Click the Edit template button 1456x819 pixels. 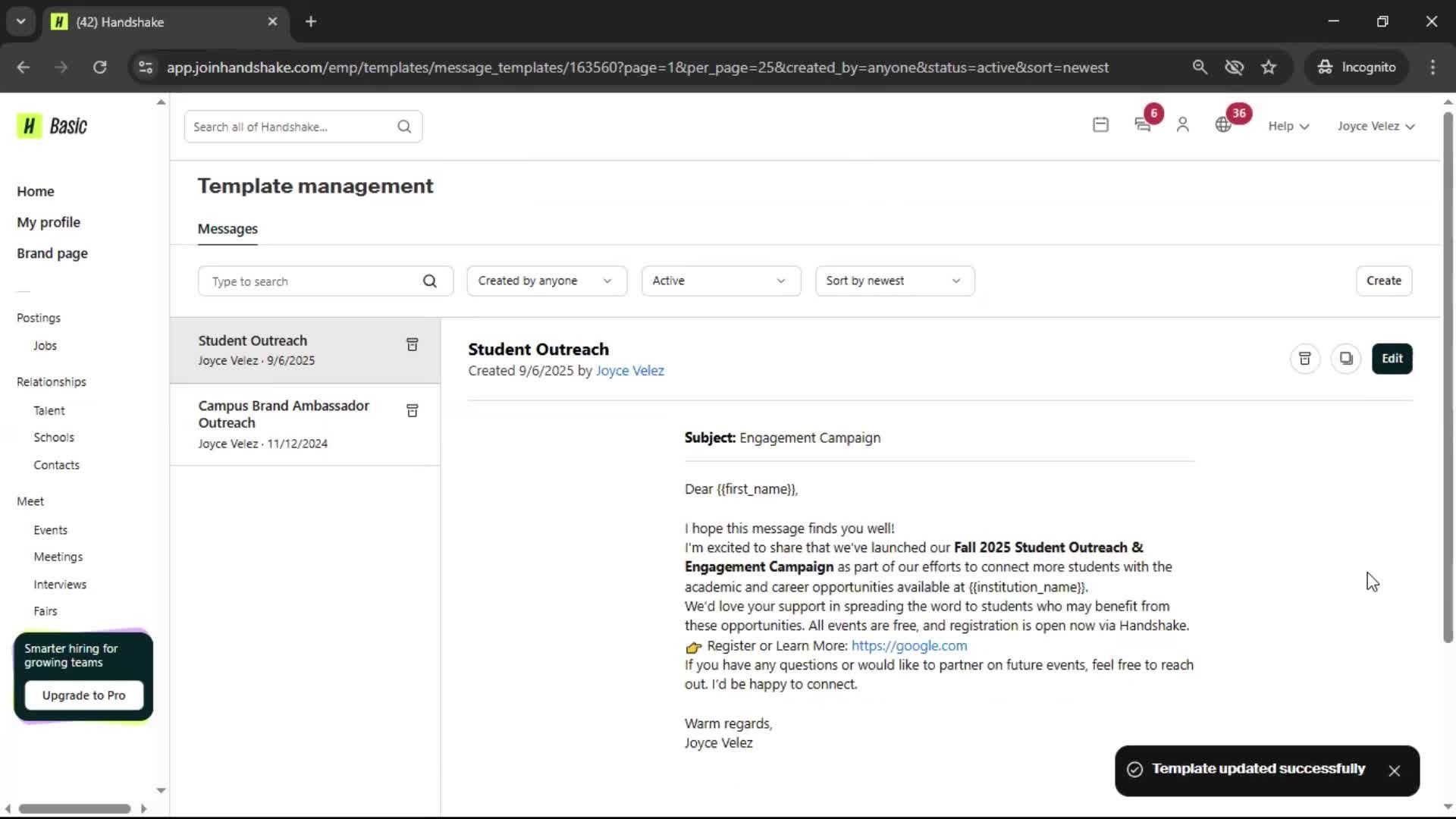click(x=1392, y=359)
